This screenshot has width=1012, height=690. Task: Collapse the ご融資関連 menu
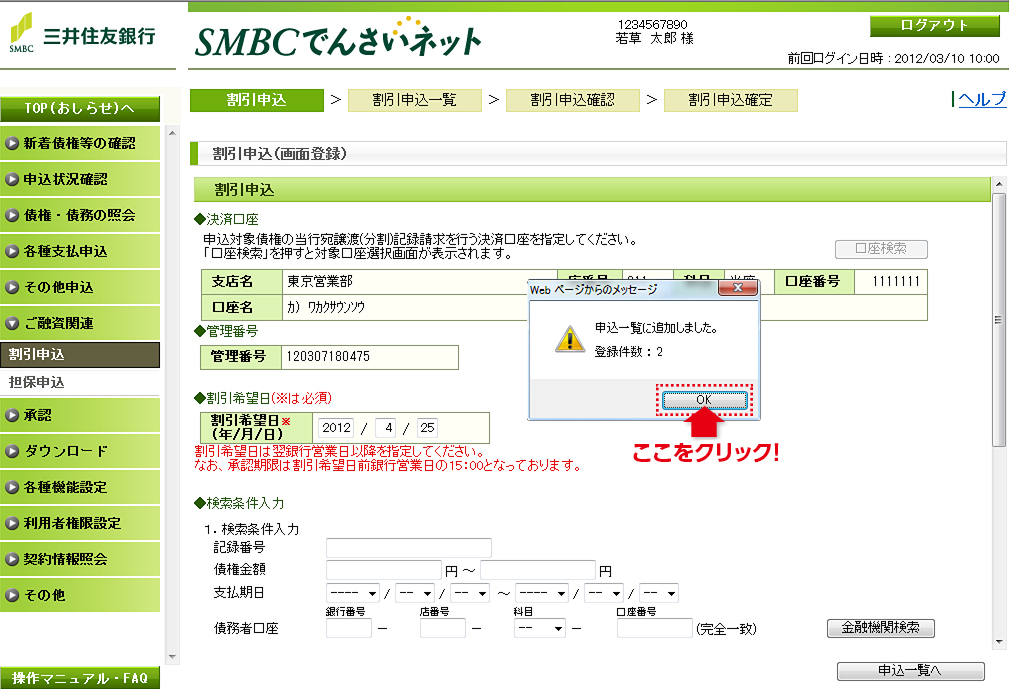pos(80,323)
